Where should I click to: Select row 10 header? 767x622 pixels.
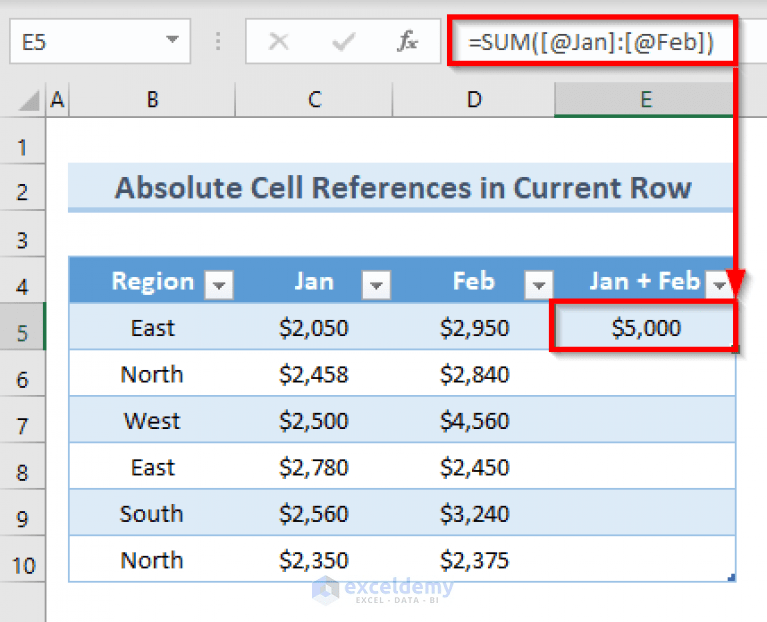pos(23,559)
